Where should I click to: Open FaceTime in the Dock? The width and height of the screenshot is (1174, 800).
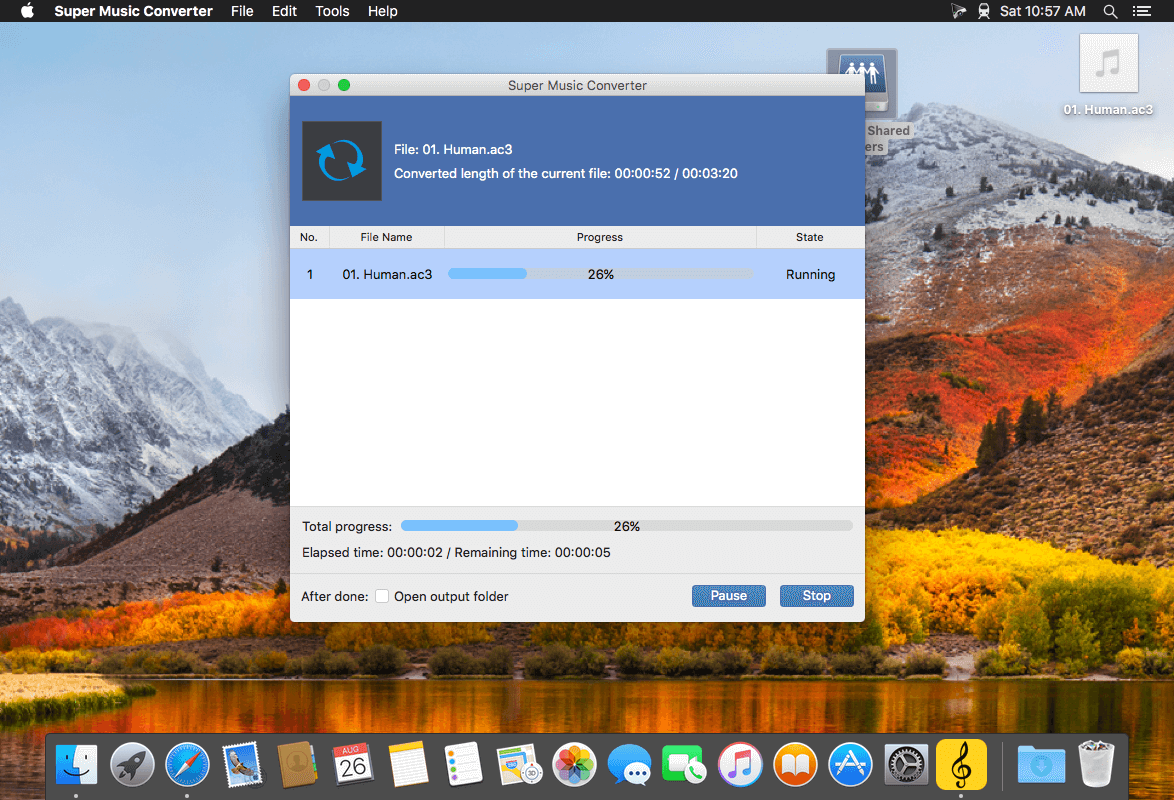(x=684, y=765)
